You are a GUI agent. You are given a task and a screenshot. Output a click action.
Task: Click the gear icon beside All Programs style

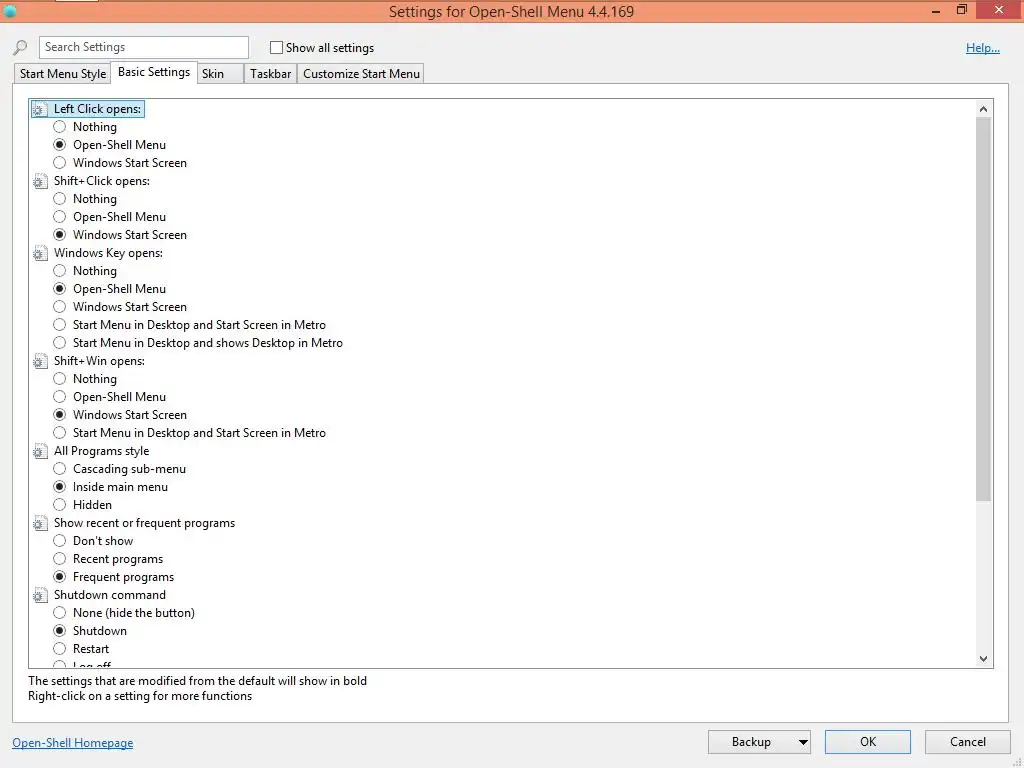click(x=40, y=451)
